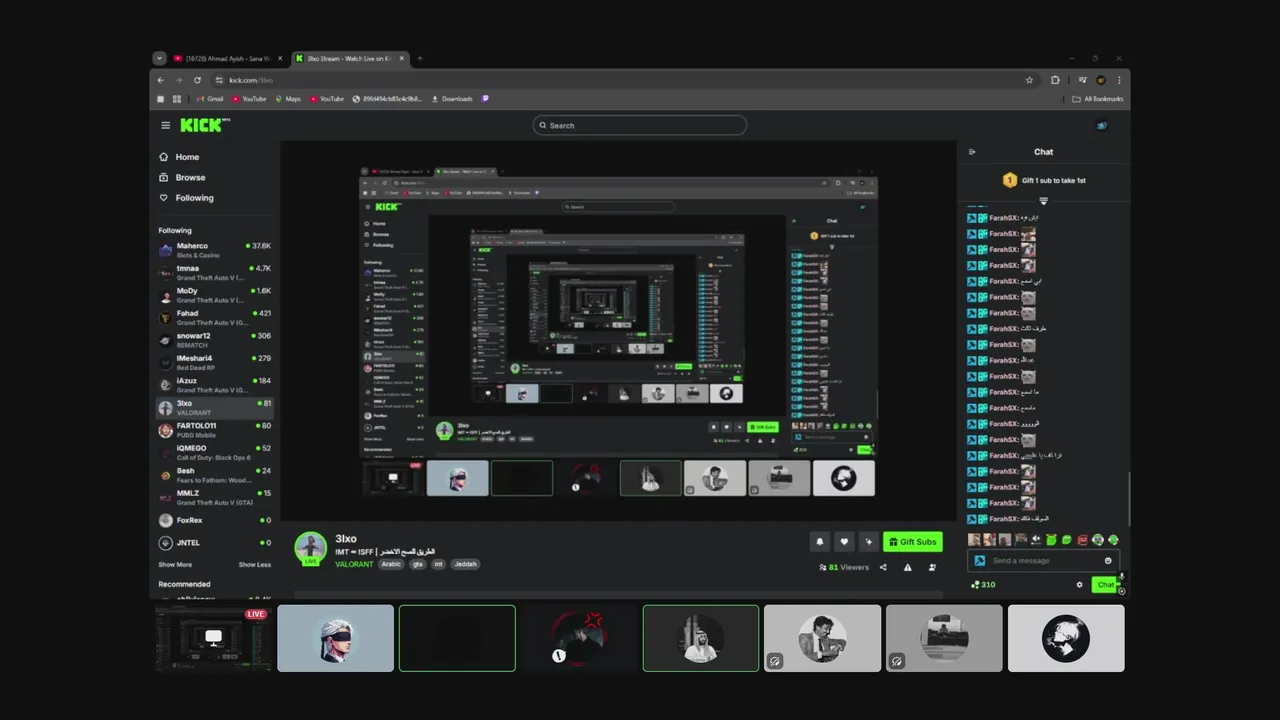The height and width of the screenshot is (720, 1280).
Task: Toggle stream notifications with the bell icon
Action: [820, 542]
